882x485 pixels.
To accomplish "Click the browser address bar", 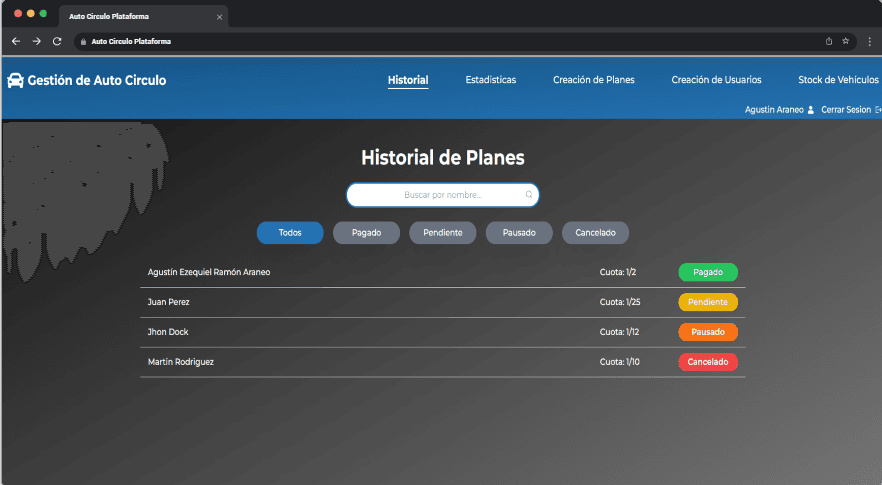I will tap(465, 41).
